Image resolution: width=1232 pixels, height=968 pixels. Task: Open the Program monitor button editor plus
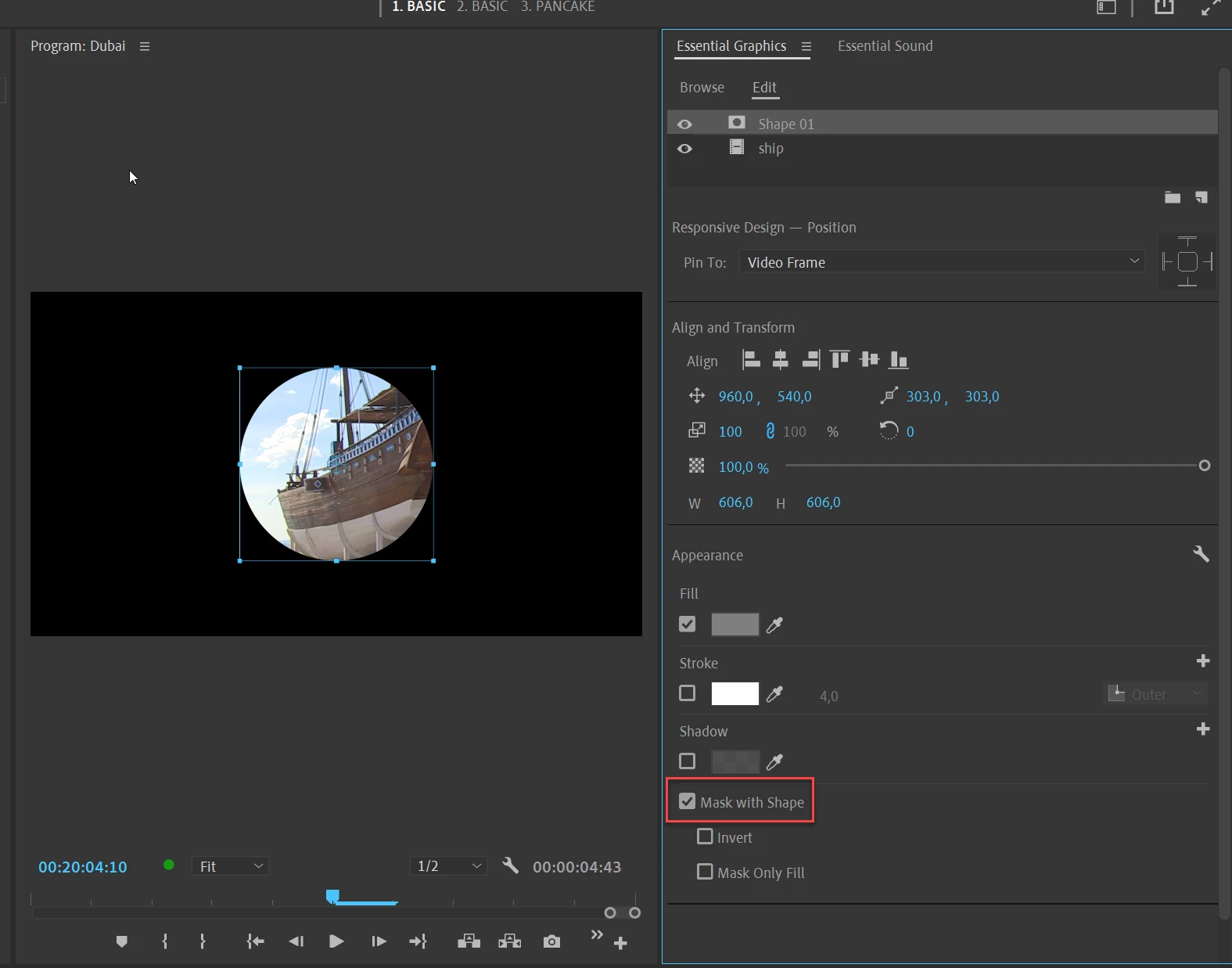click(x=620, y=944)
